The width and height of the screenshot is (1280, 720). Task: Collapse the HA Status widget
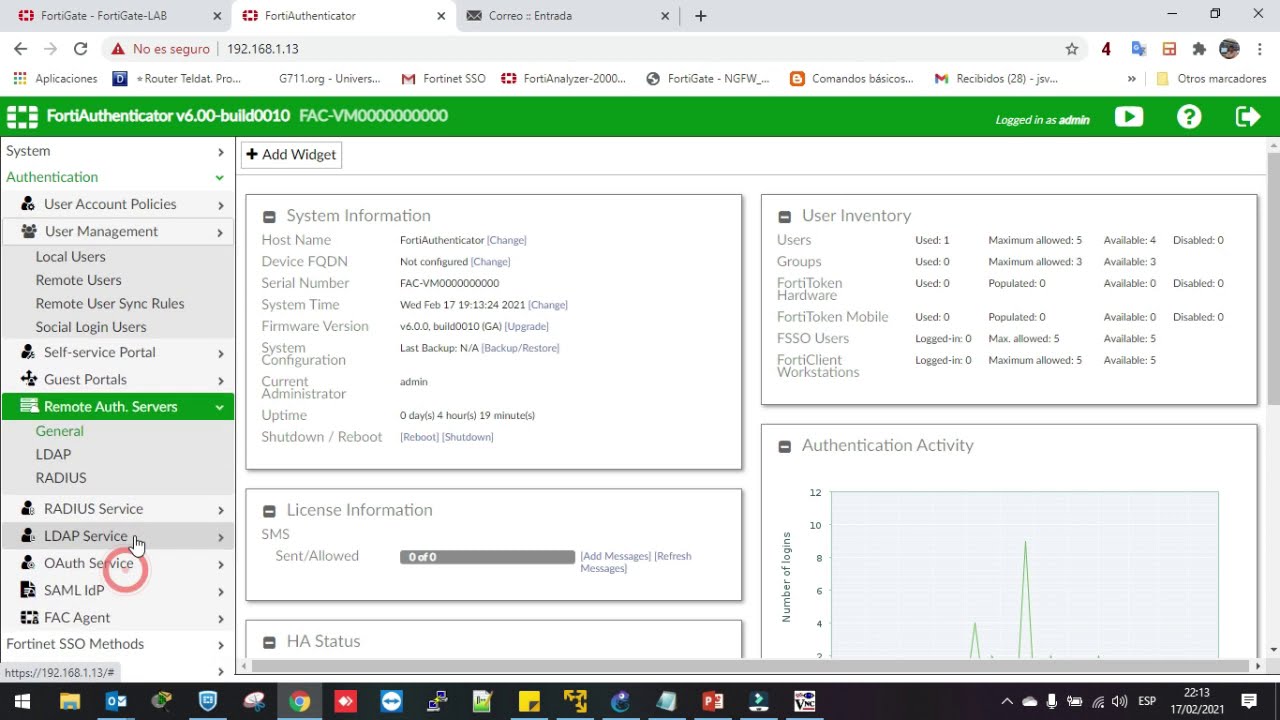(x=269, y=643)
